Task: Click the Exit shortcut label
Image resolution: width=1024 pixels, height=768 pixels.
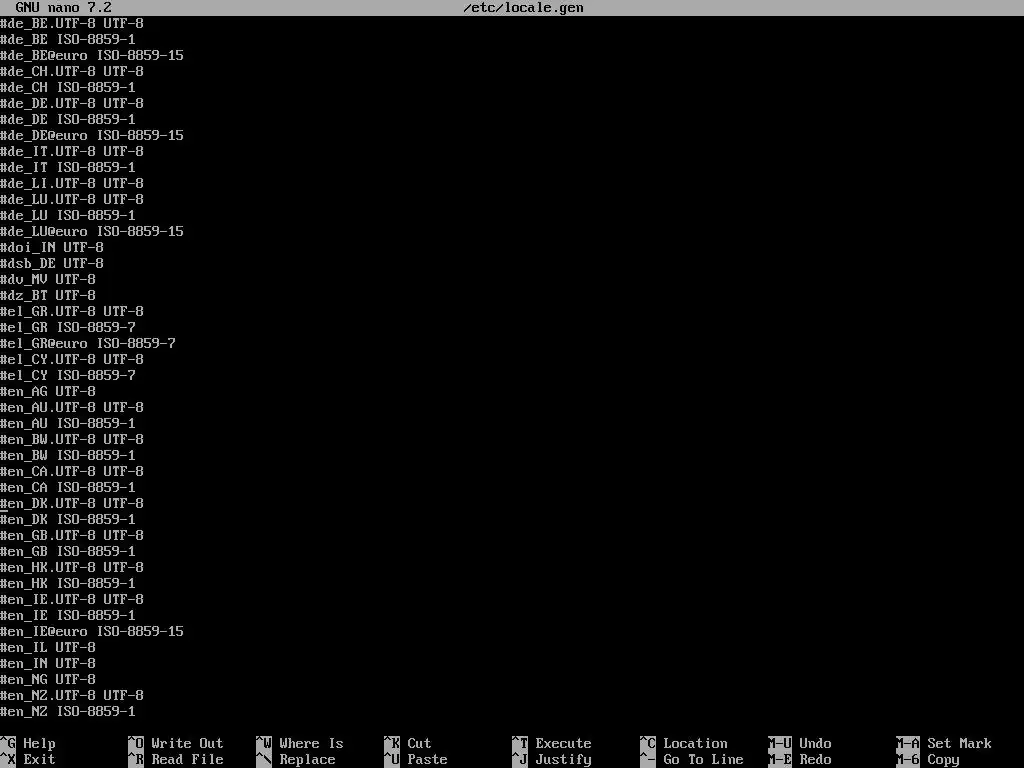Action: click(x=39, y=760)
